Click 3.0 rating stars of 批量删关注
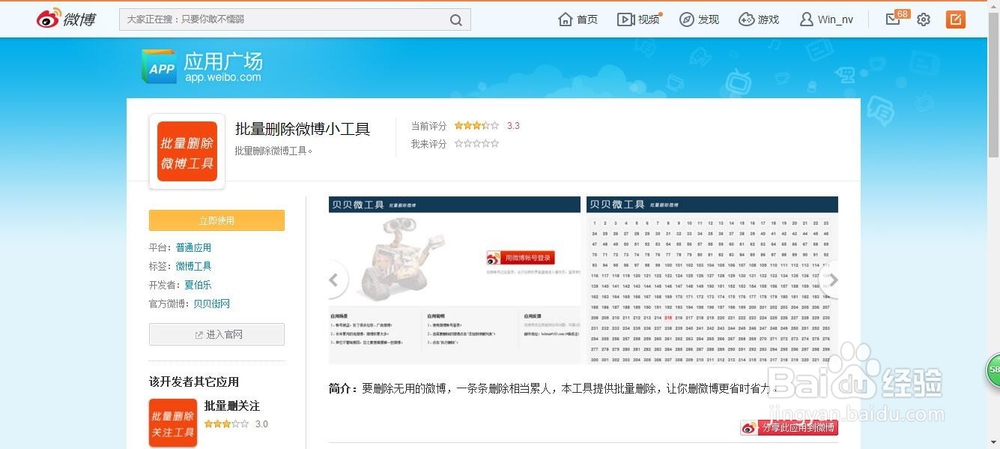The height and width of the screenshot is (449, 1000). coord(226,423)
